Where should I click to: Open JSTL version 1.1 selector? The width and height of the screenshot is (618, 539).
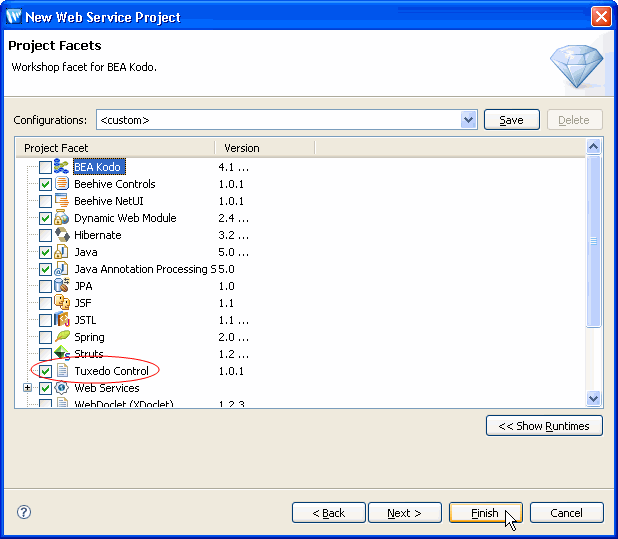click(234, 320)
